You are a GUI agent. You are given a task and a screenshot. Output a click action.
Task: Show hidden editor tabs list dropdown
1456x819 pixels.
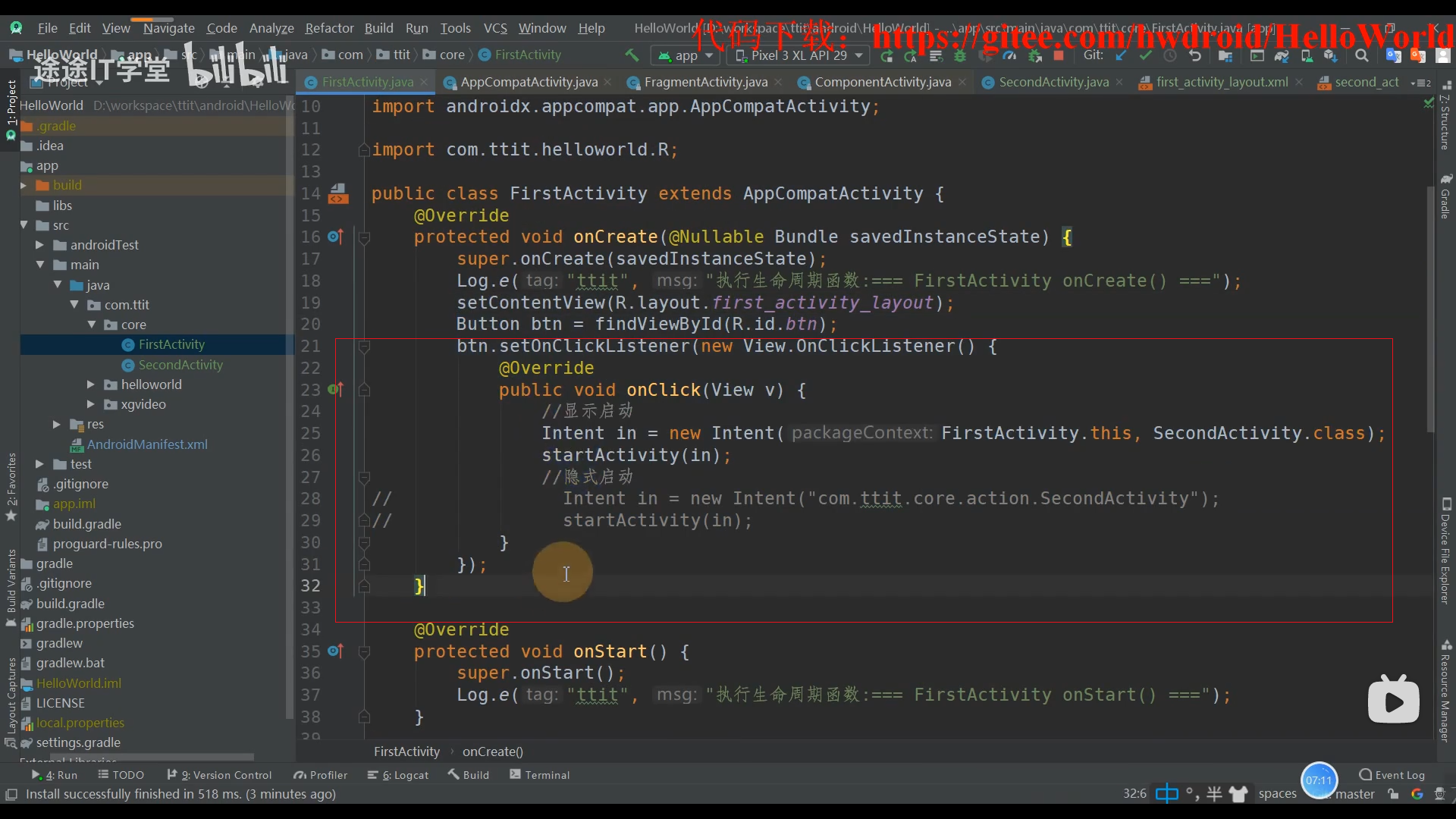point(1420,82)
